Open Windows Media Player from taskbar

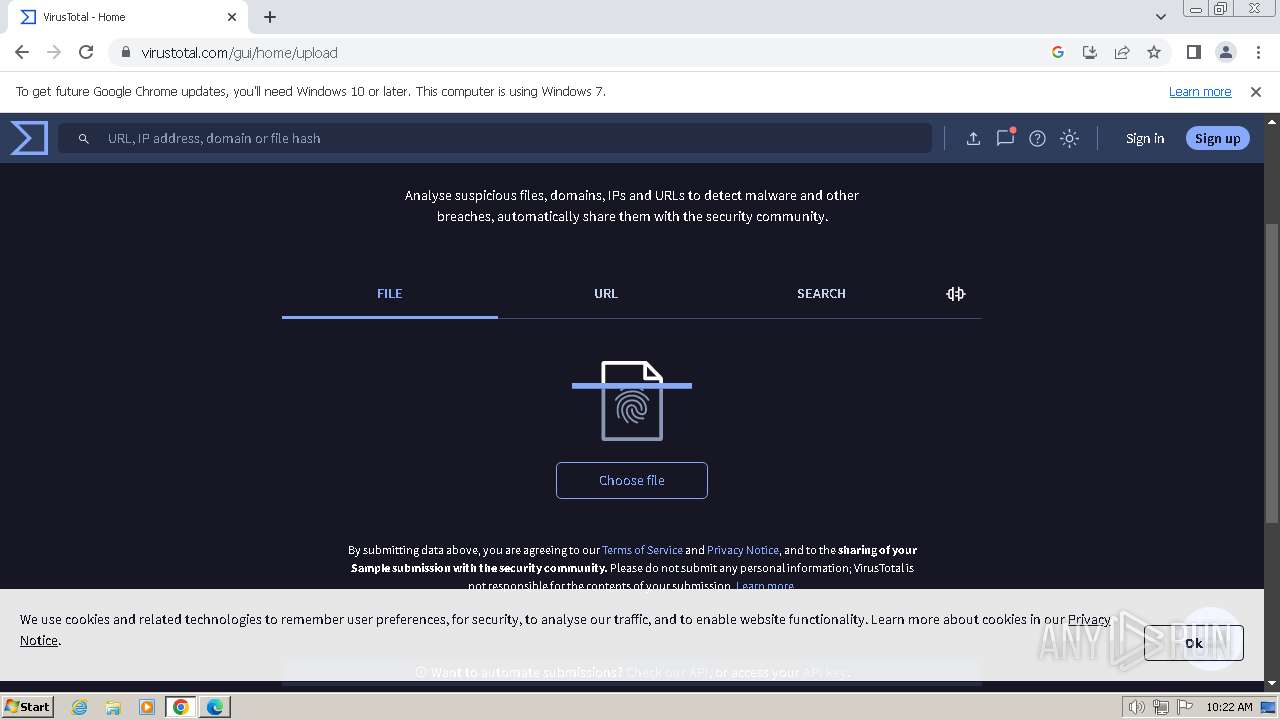[x=147, y=707]
